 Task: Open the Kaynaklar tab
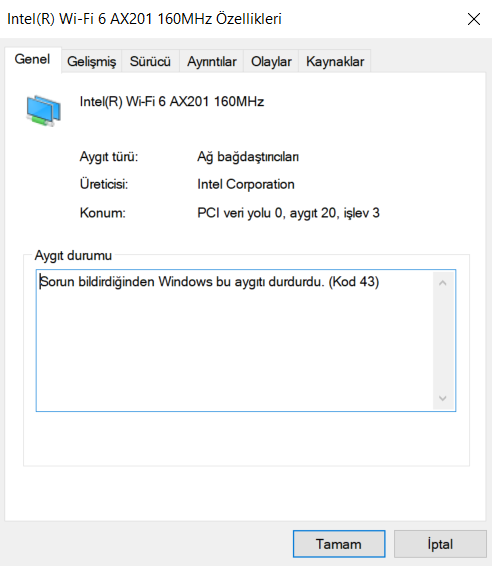pos(335,61)
